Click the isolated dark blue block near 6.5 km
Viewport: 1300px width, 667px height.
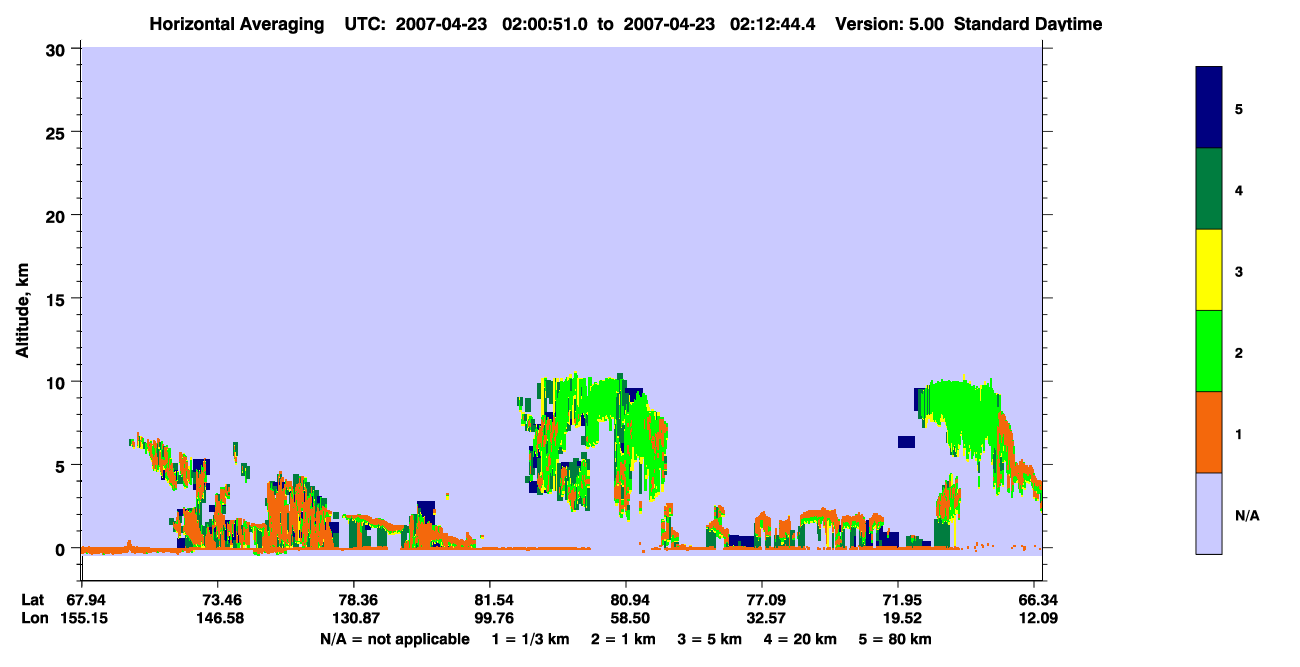point(906,441)
